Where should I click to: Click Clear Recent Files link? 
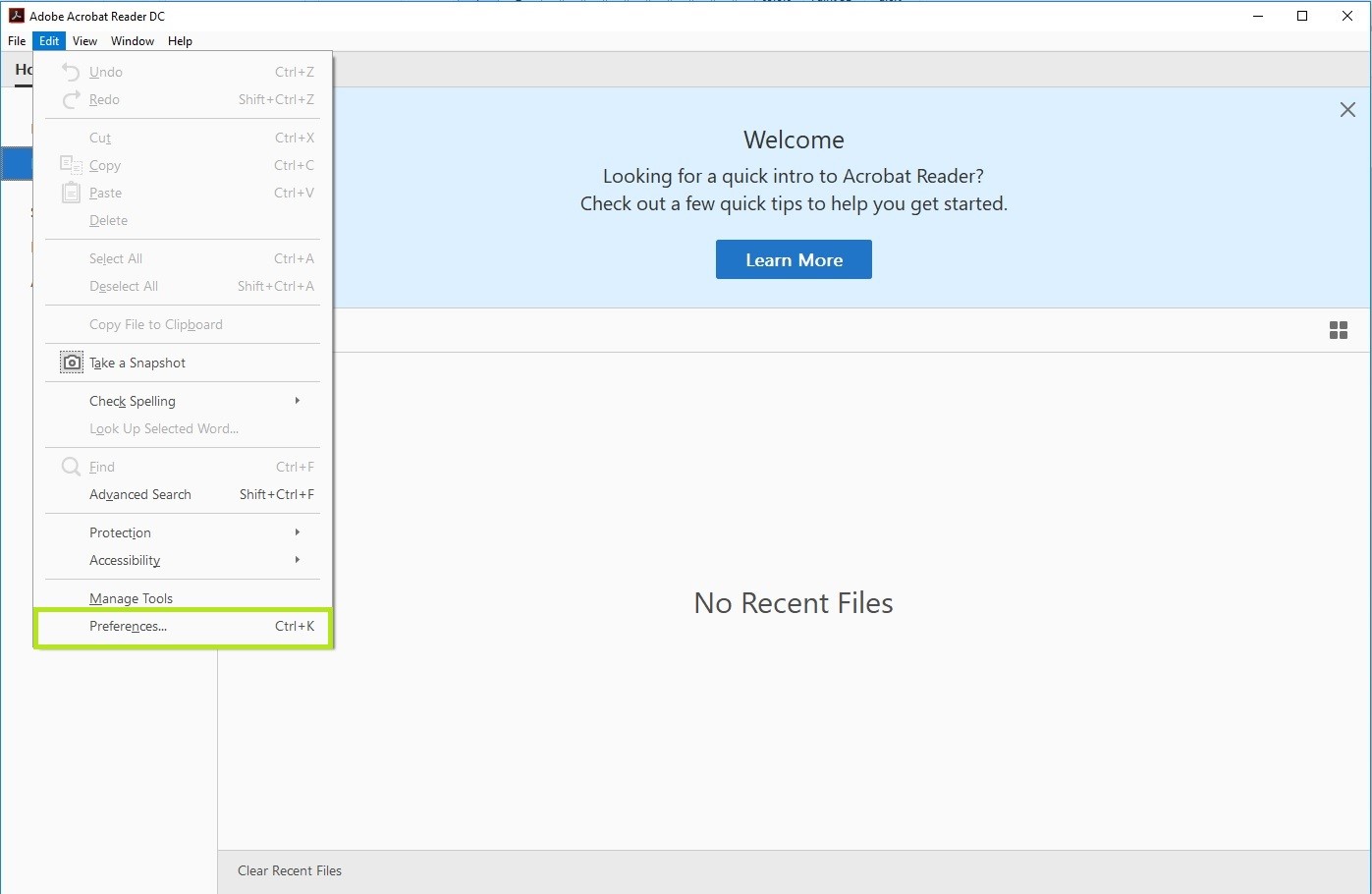(290, 870)
